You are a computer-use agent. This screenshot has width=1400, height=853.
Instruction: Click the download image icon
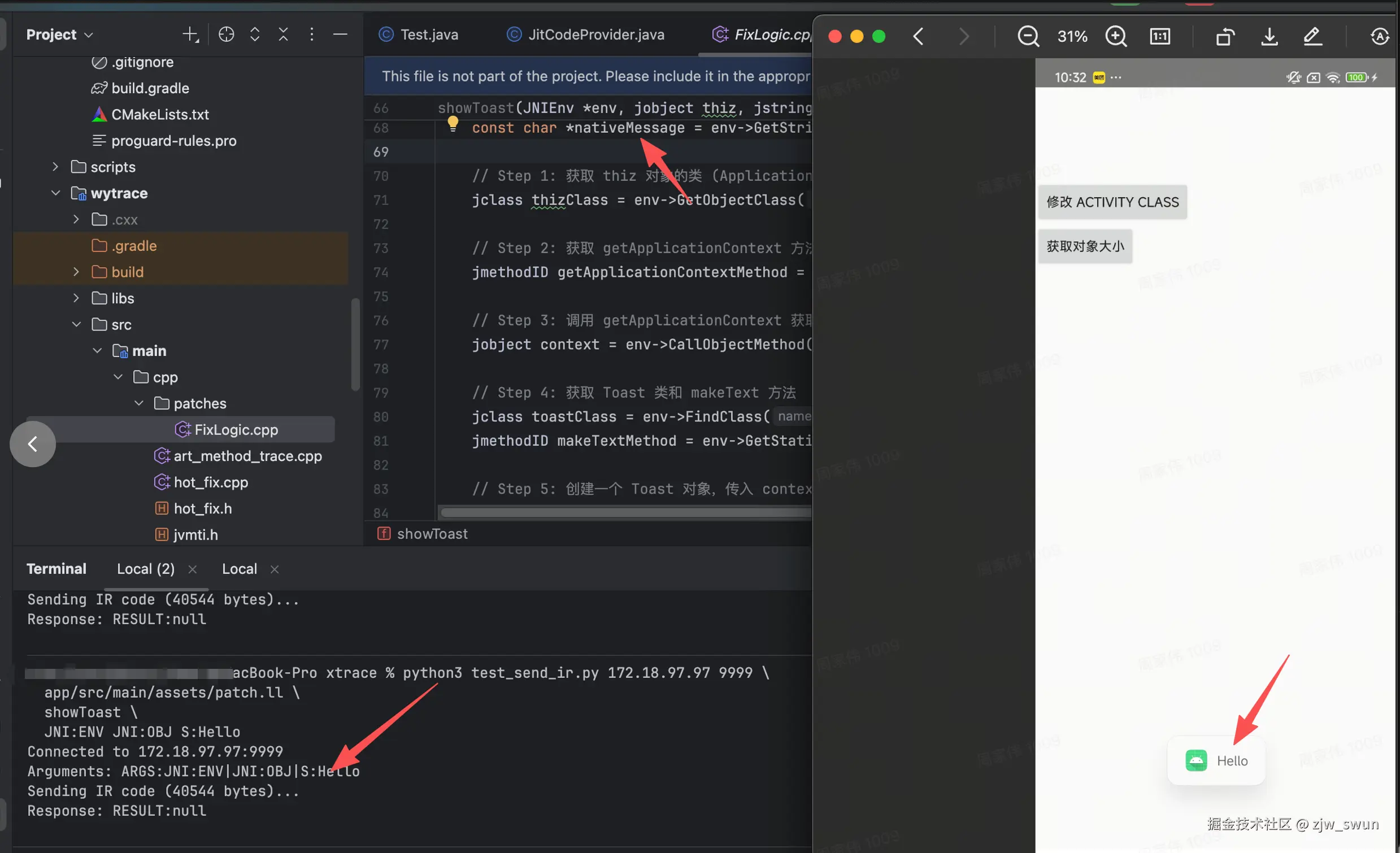(x=1269, y=36)
